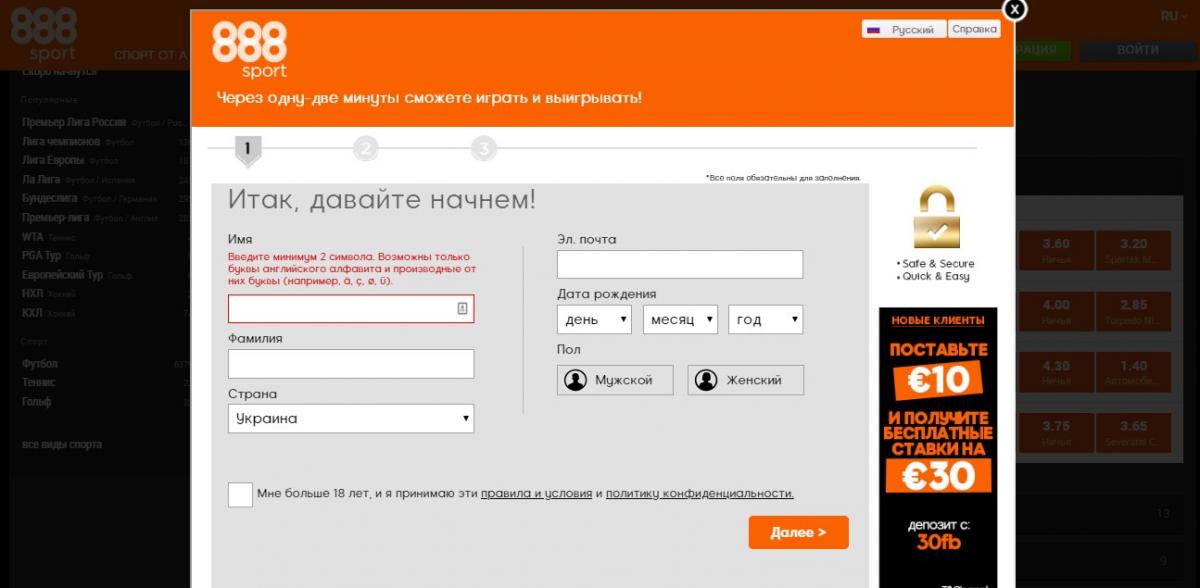Open все виды спорта in the sidebar

[x=62, y=444]
